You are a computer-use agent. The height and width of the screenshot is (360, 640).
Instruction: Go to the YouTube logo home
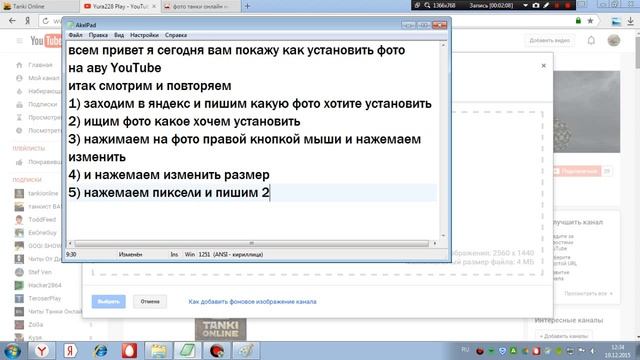point(46,41)
